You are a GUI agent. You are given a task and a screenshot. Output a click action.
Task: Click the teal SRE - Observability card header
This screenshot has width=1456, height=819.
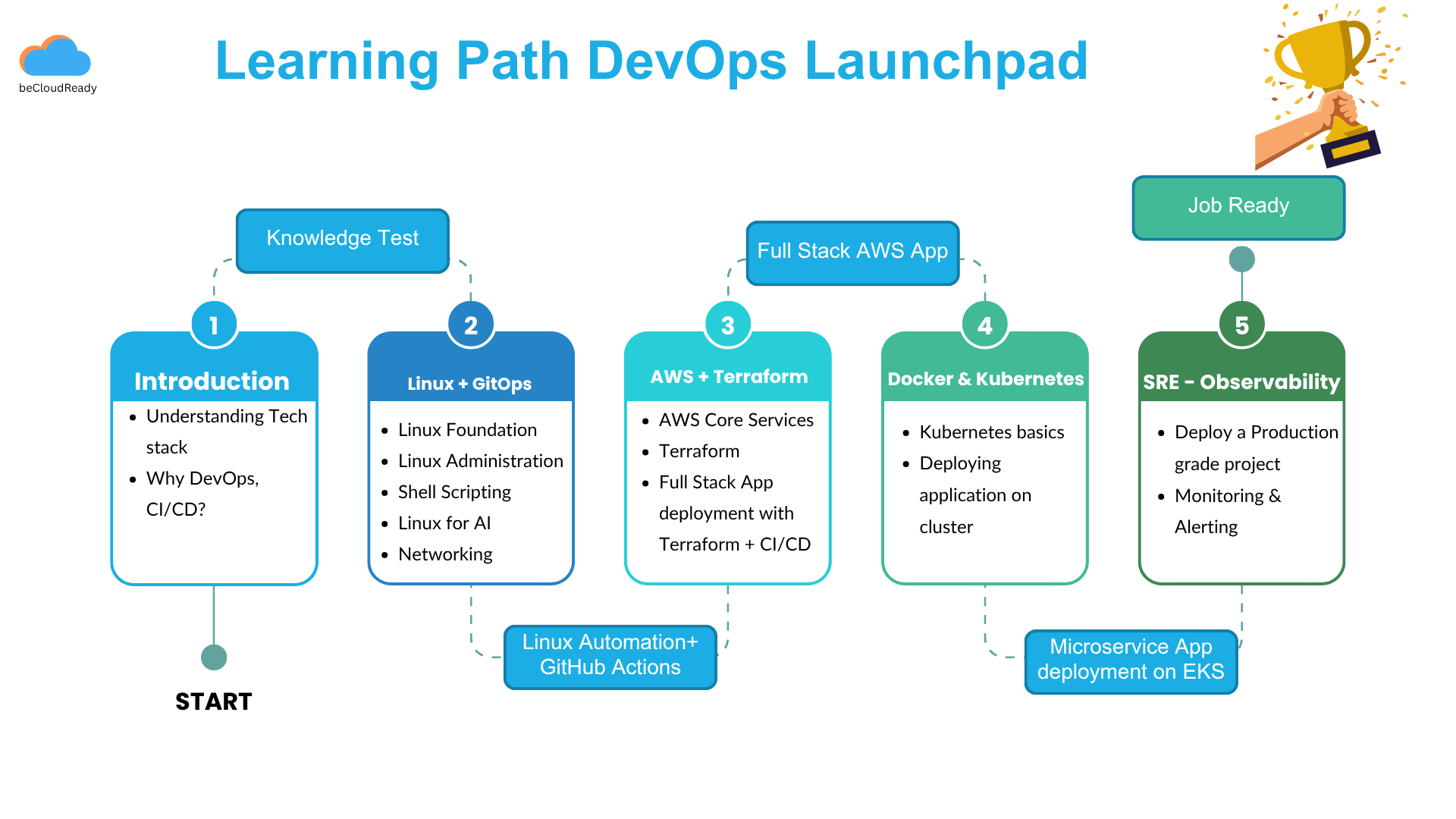click(x=1241, y=382)
